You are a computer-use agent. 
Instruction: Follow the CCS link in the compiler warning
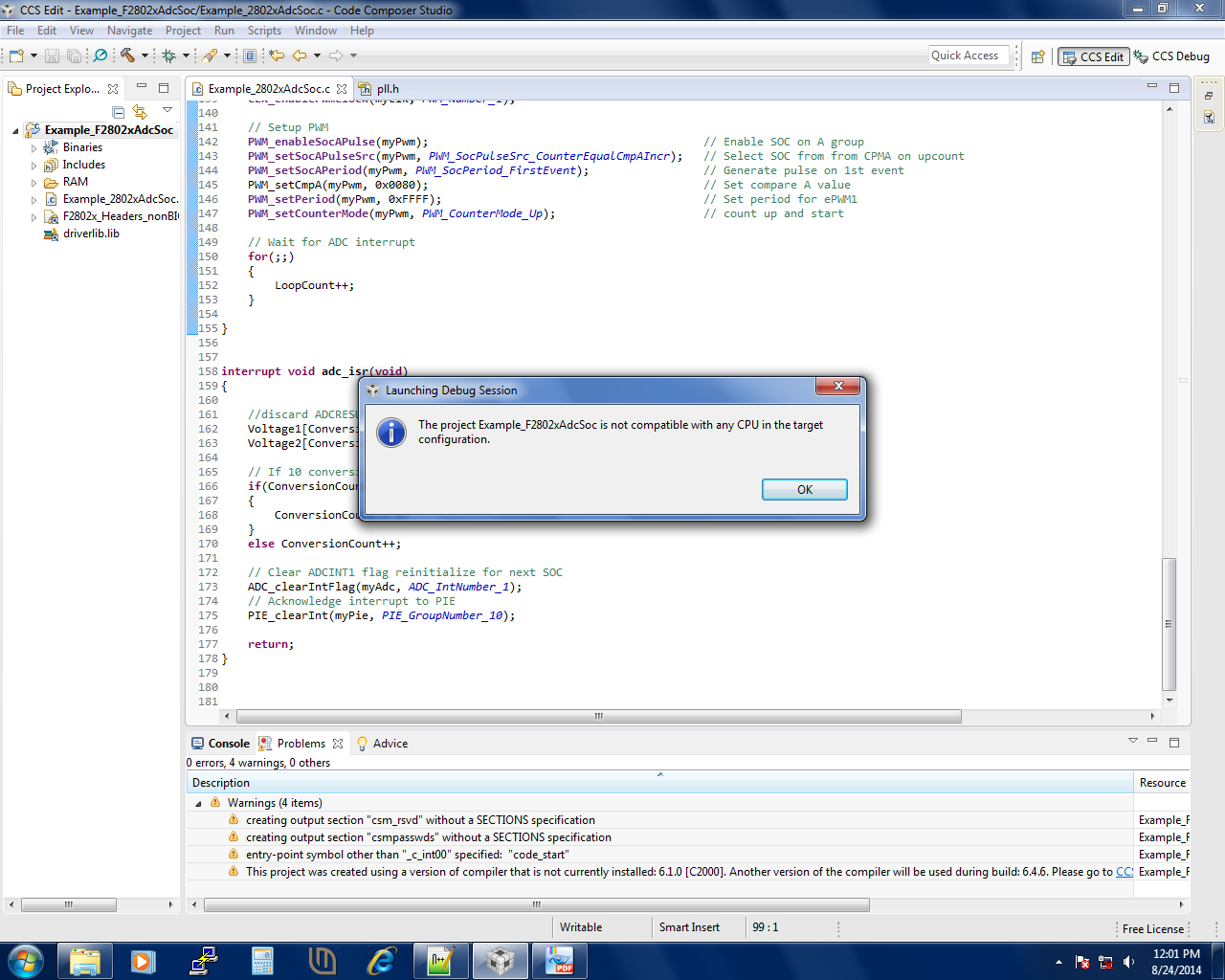pyautogui.click(x=1122, y=872)
